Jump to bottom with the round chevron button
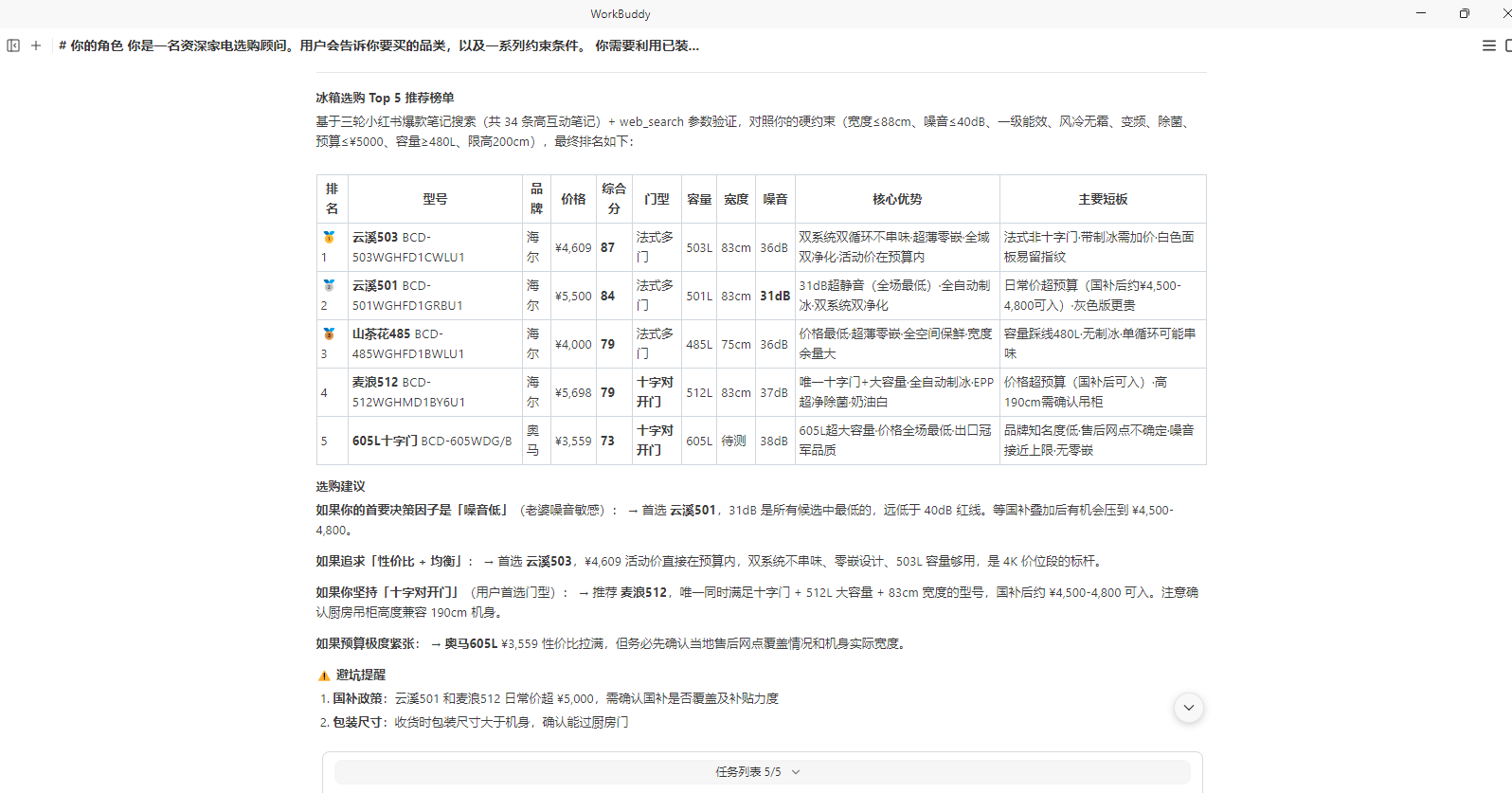Screen dimensions: 1512x793 click(1188, 708)
